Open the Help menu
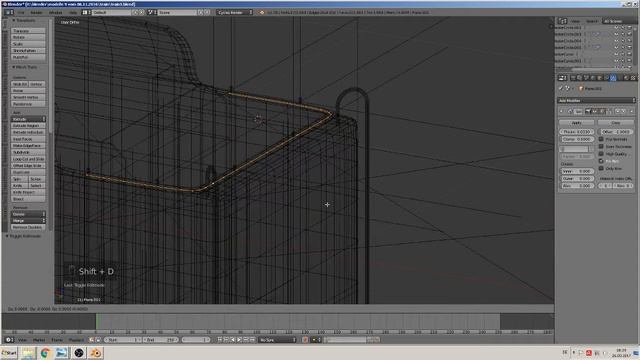The image size is (640, 360). pyautogui.click(x=73, y=12)
